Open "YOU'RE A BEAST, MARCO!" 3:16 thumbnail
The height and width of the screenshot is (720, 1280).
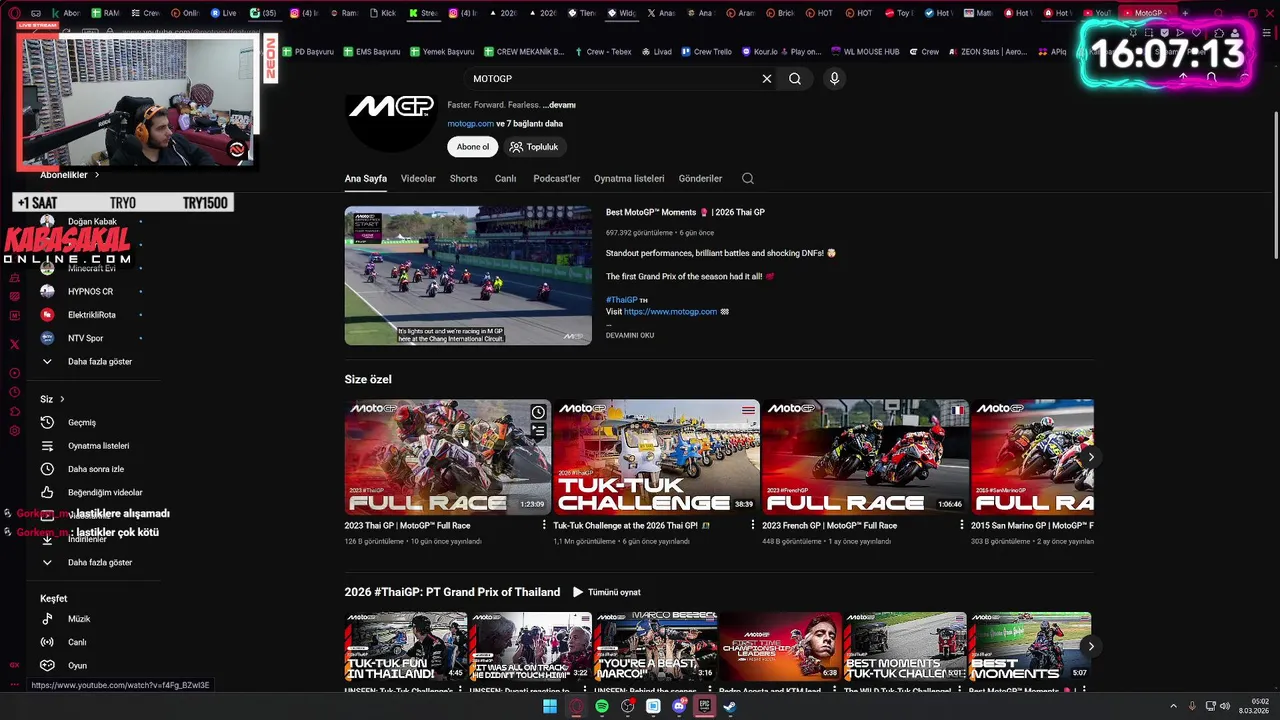[656, 647]
